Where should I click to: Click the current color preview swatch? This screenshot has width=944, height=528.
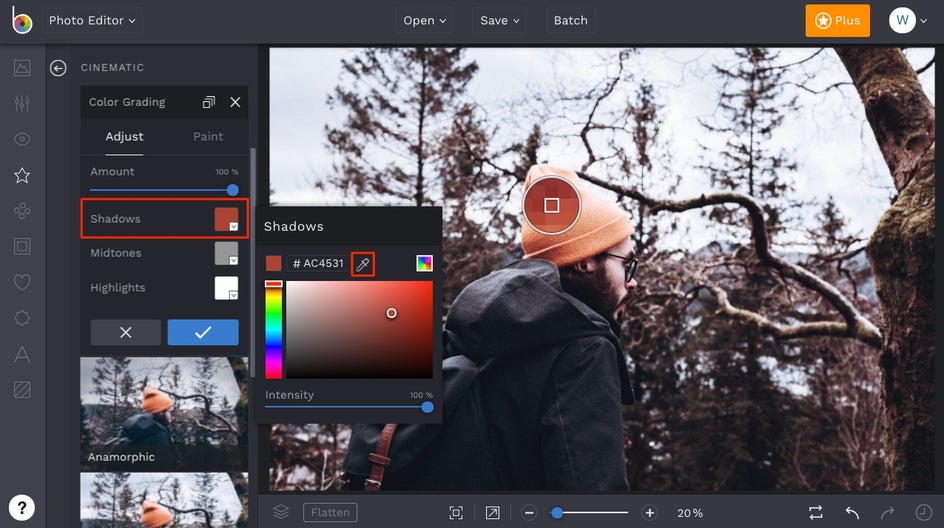273,263
